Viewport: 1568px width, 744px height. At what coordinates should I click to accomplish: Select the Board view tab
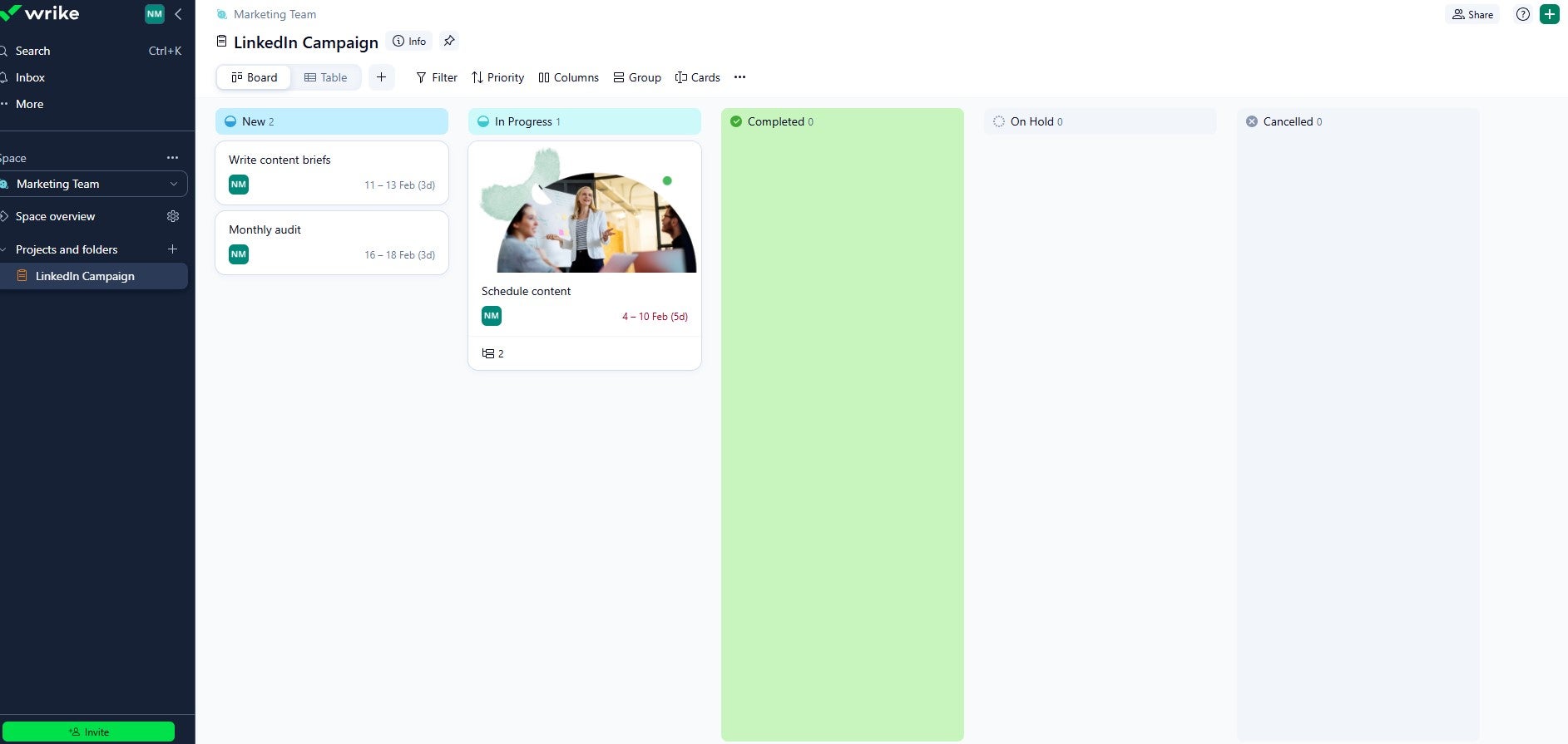pyautogui.click(x=255, y=77)
